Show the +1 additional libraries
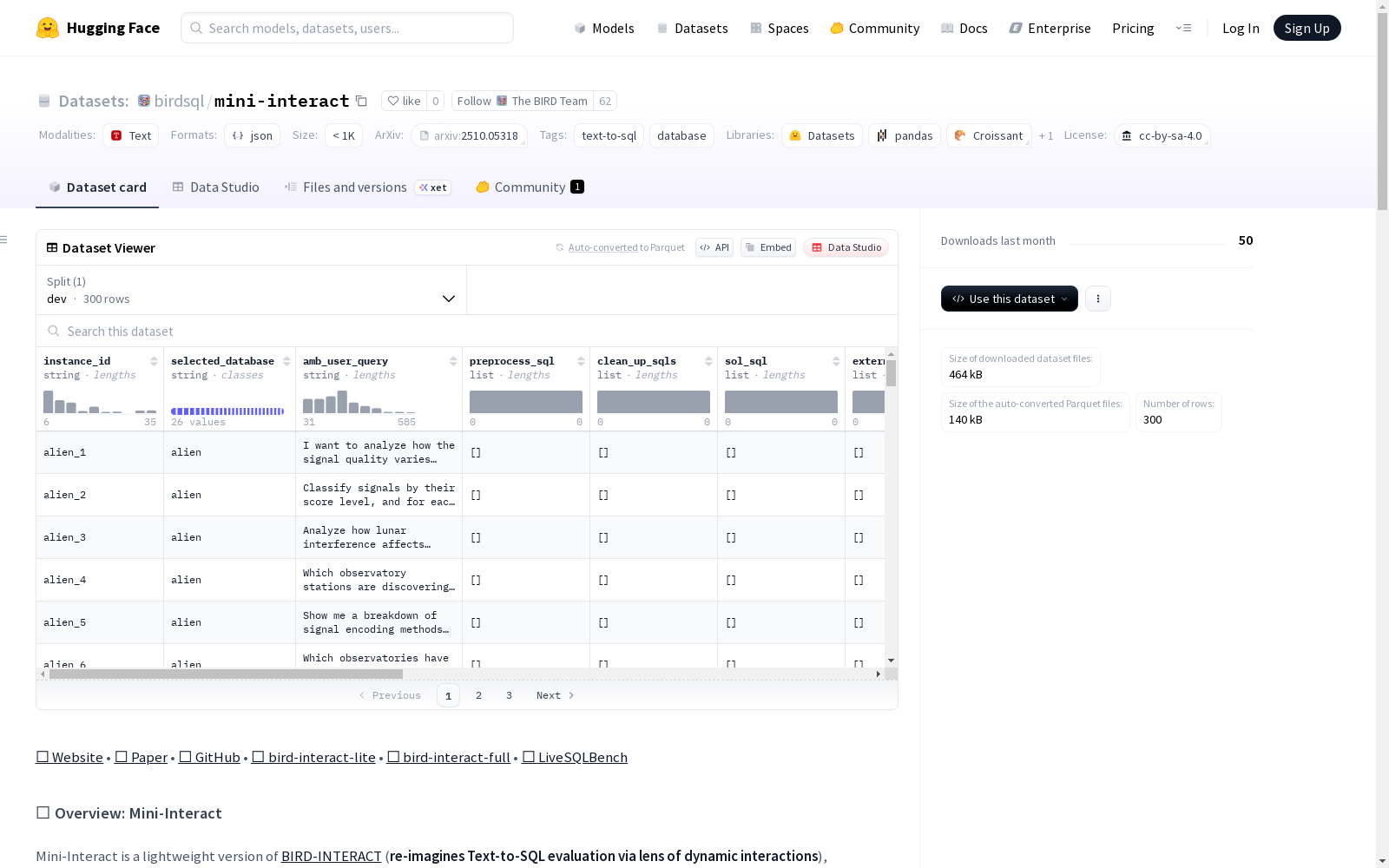The width and height of the screenshot is (1389, 868). click(1046, 135)
